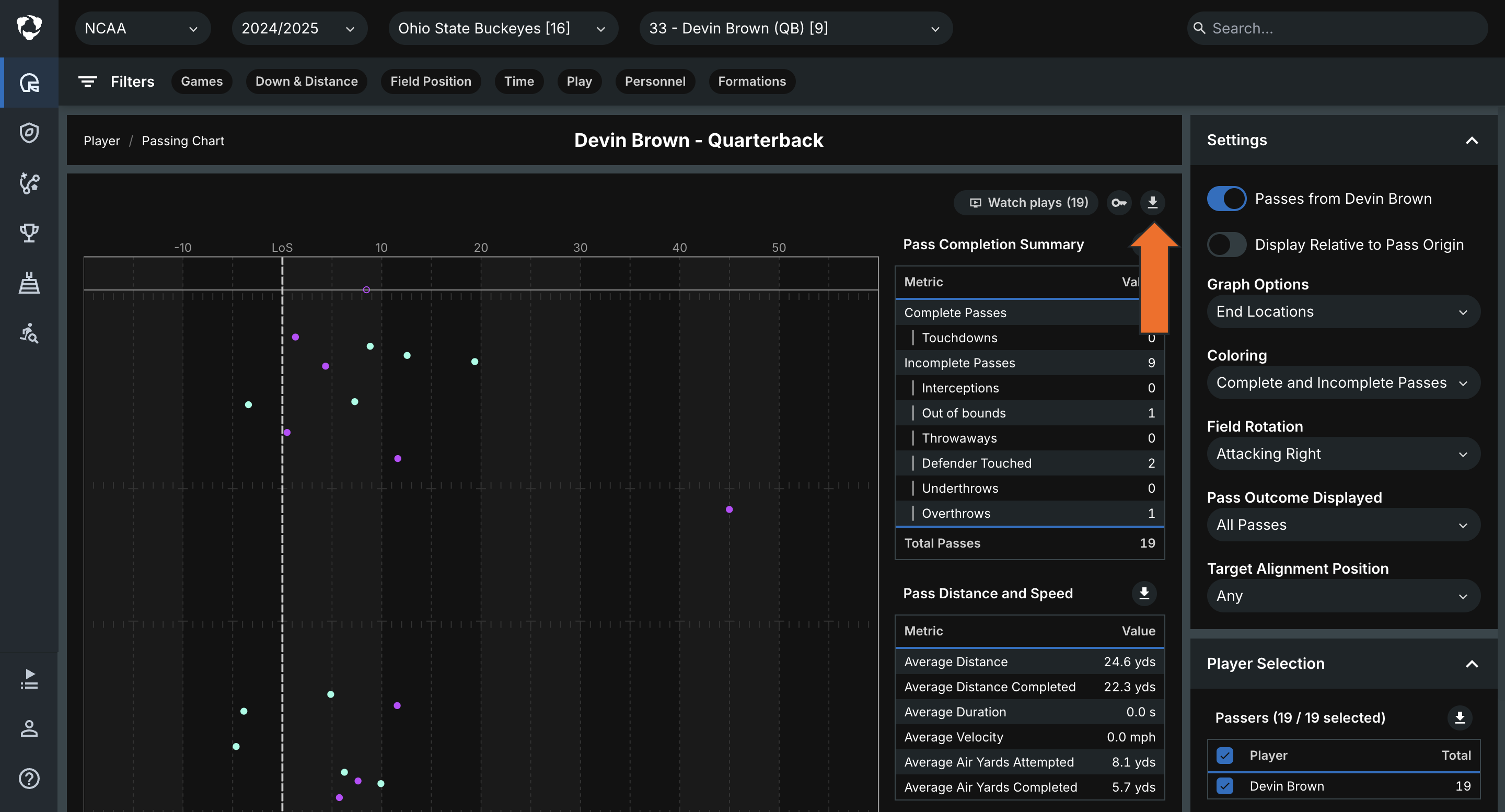Open the Attacking Right field rotation dropdown
1505x812 pixels.
1343,454
